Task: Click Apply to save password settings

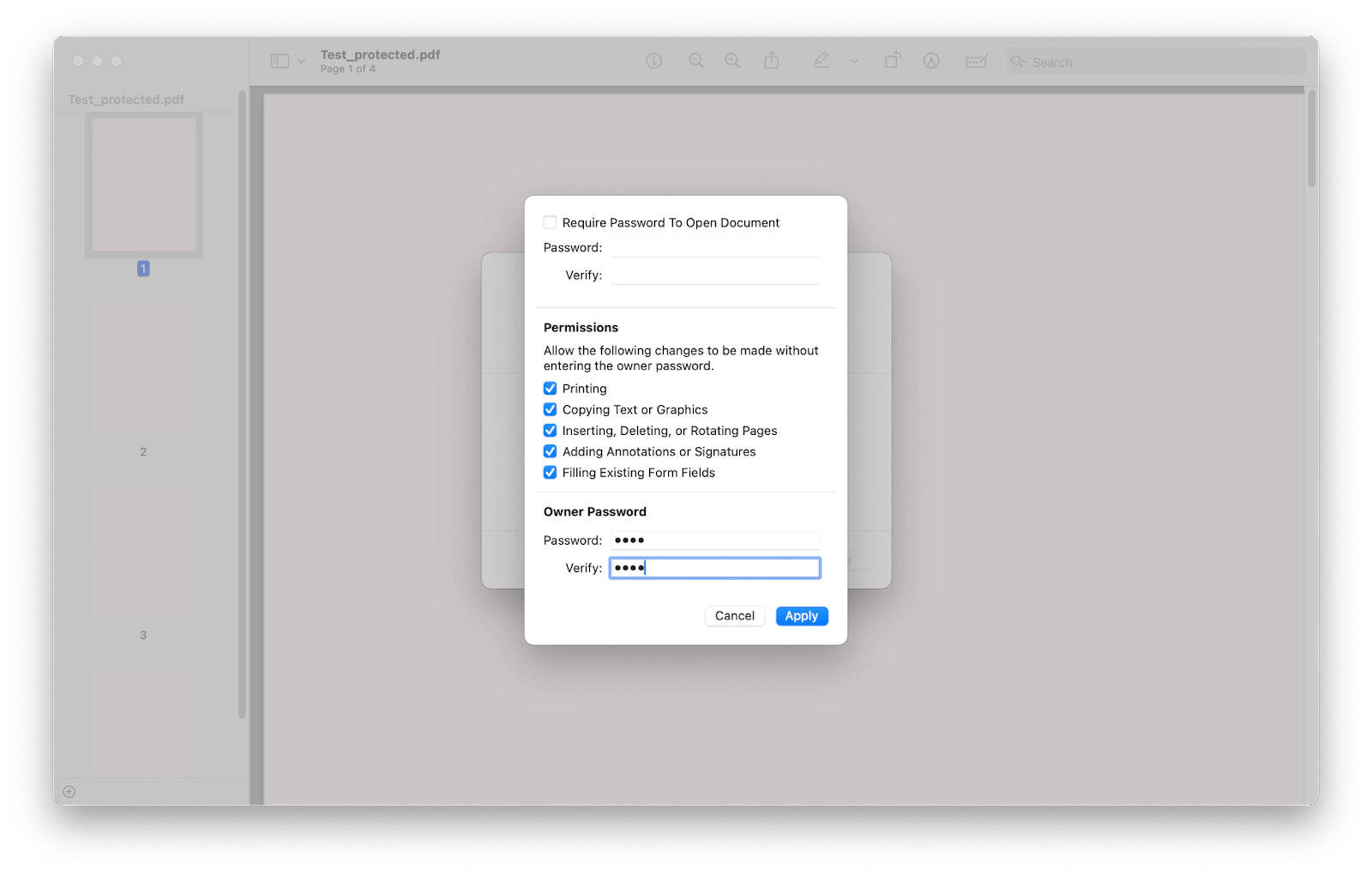Action: 801,615
